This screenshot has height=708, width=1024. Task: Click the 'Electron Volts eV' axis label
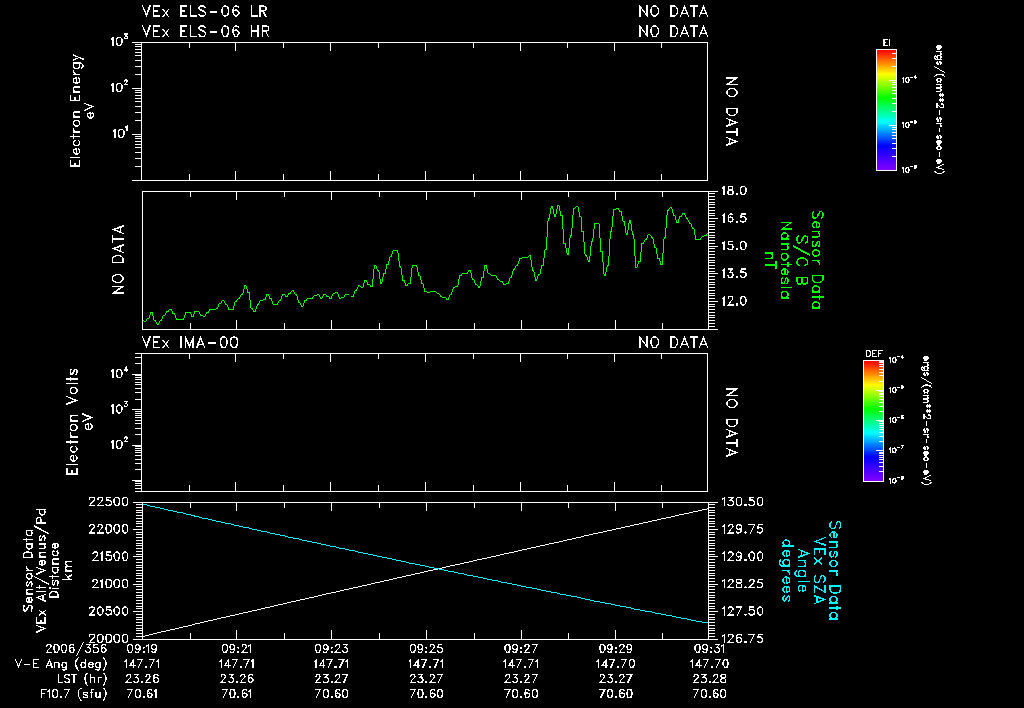[78, 422]
